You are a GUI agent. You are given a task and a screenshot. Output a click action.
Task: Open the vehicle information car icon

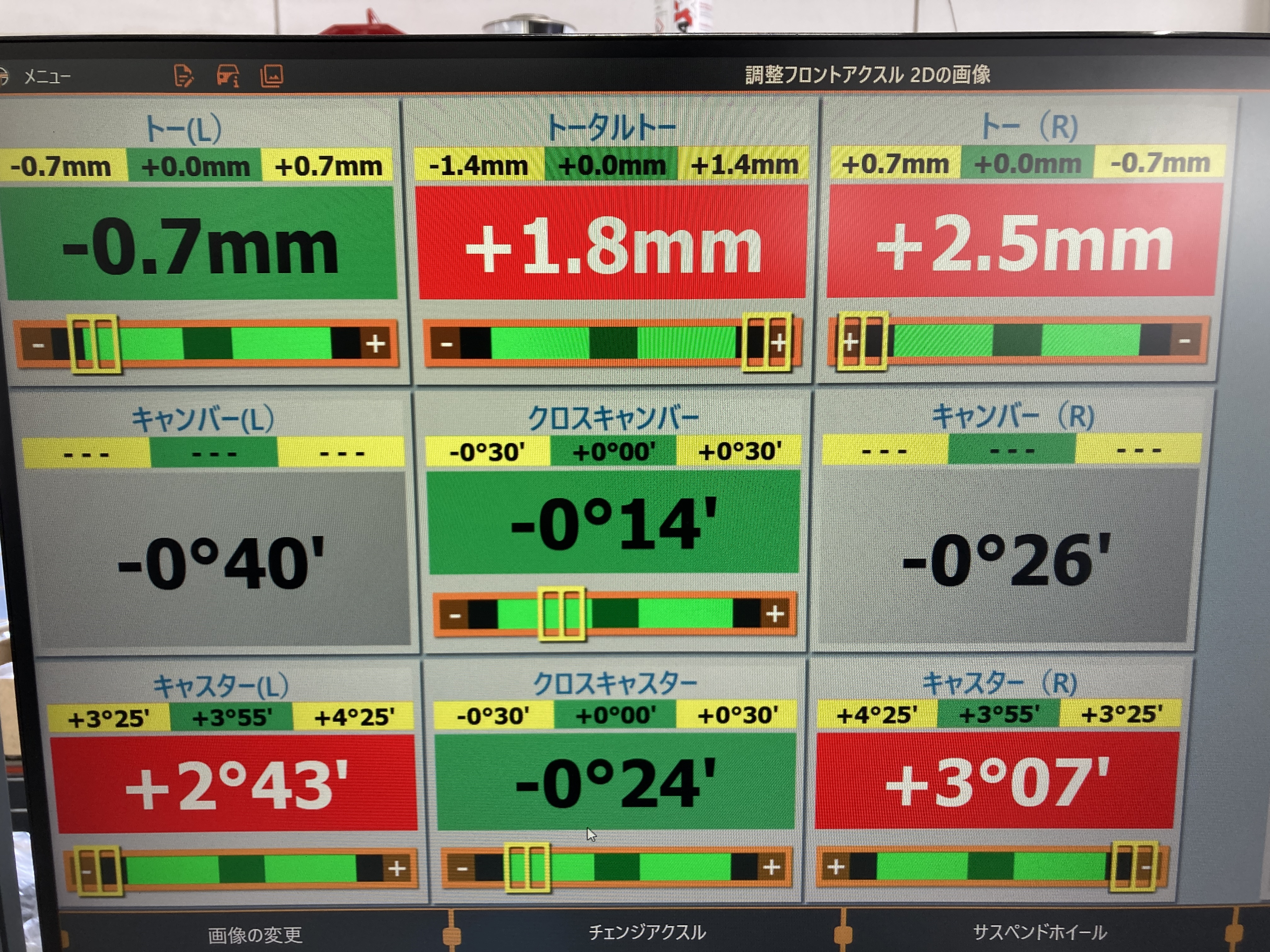[228, 76]
